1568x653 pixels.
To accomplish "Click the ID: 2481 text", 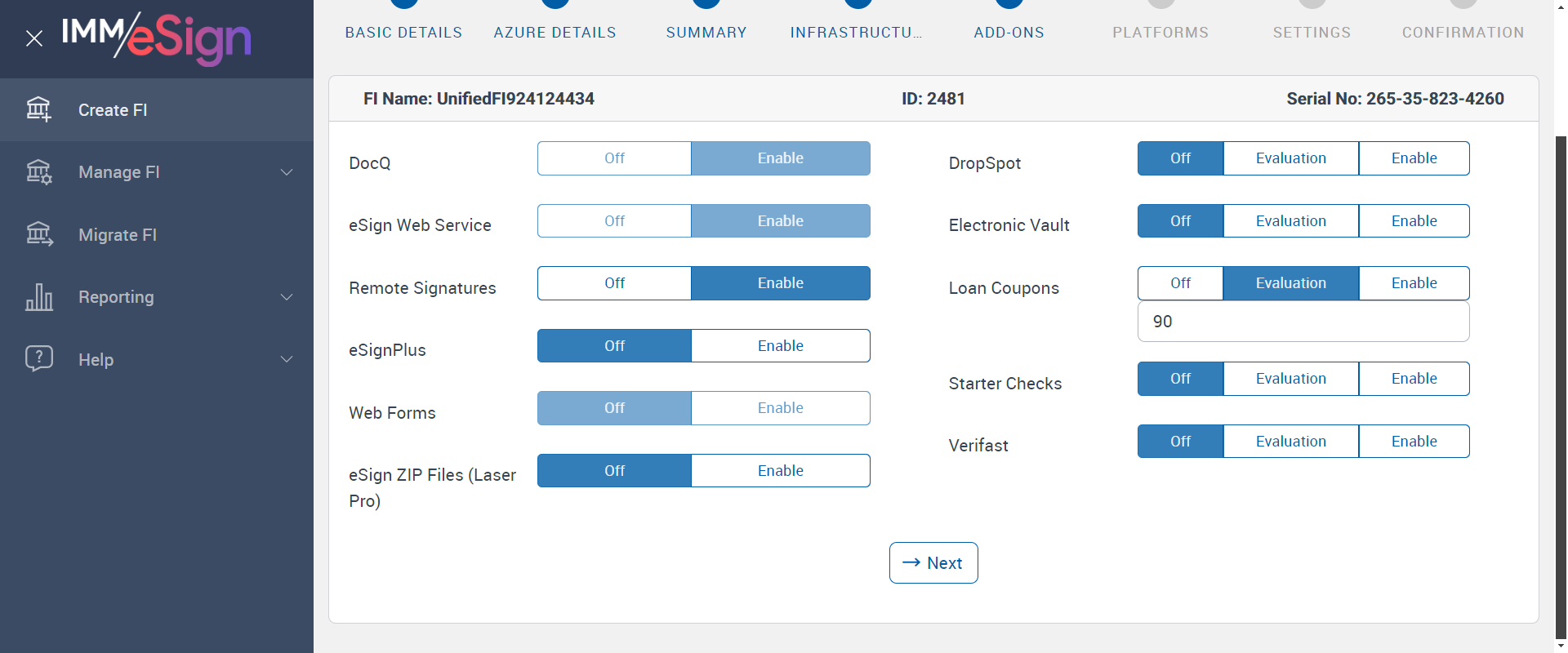I will 933,99.
